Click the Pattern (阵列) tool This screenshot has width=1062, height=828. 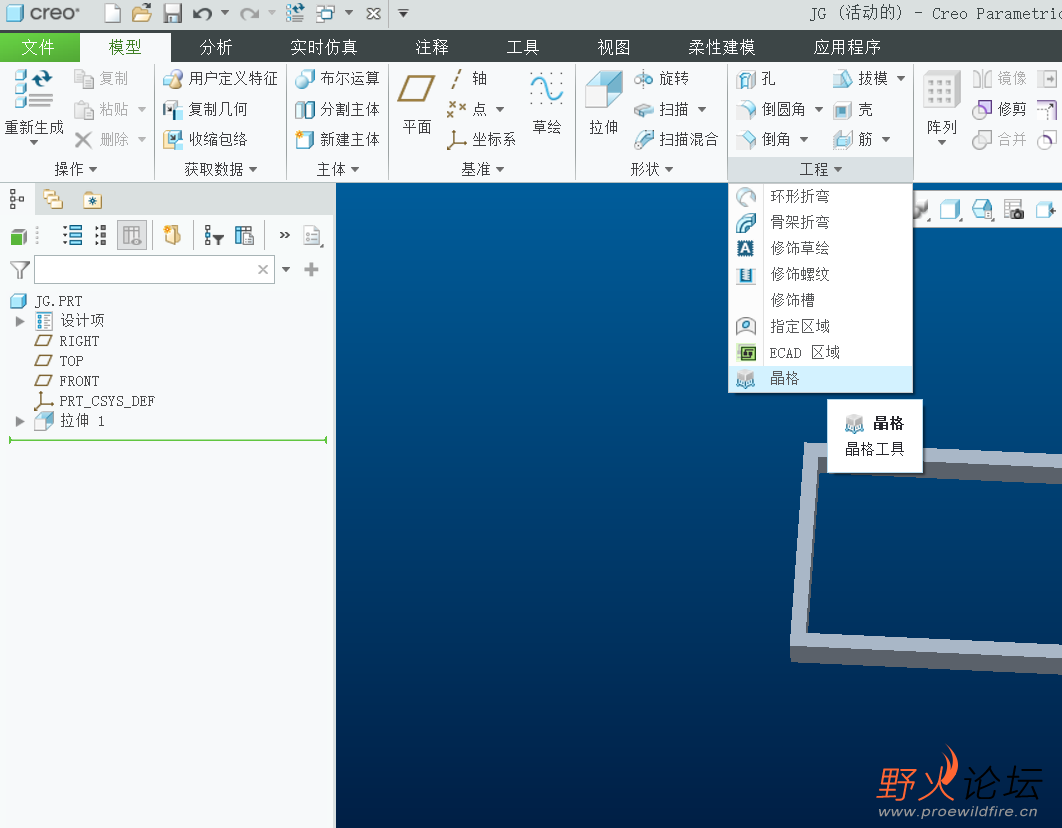[941, 103]
